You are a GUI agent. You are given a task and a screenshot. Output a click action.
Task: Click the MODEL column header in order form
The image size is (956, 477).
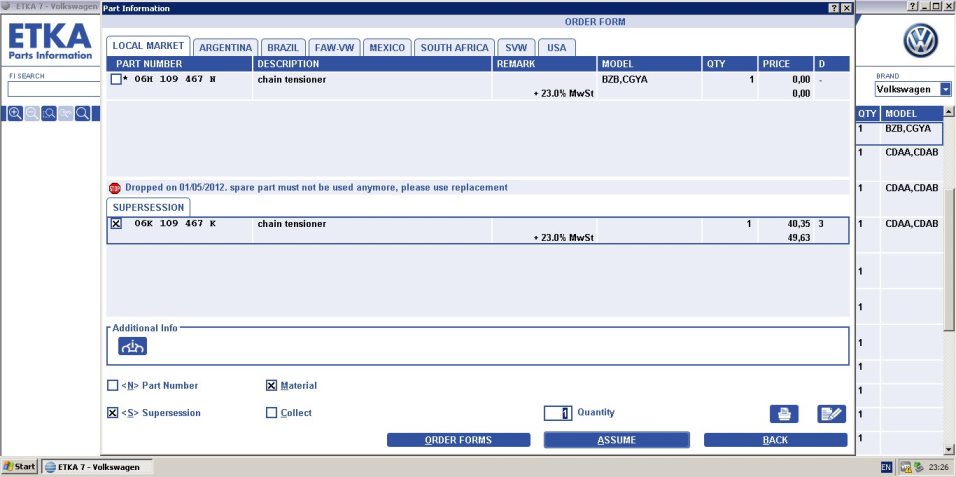(x=649, y=64)
